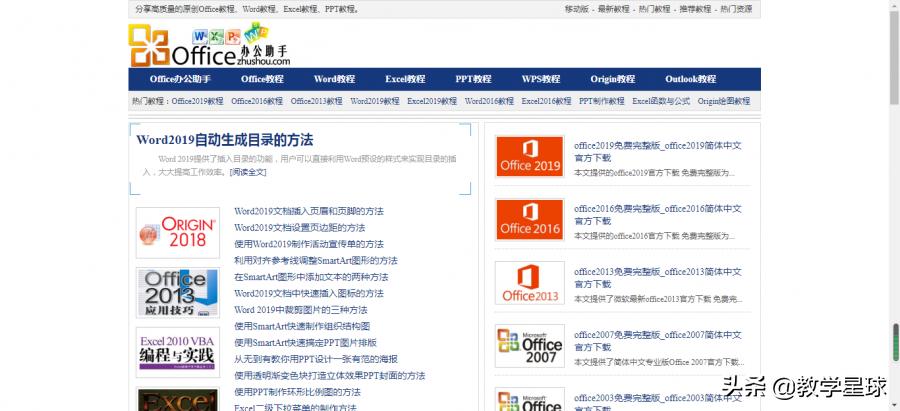Screen dimensions: 900x411
Task: Open the Excel 2010 VBA 编程与实践 thumbnail
Action: [x=178, y=352]
